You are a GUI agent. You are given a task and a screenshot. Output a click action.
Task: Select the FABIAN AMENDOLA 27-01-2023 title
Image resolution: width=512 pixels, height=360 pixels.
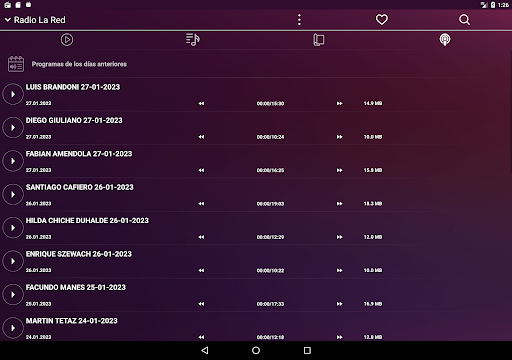coord(79,154)
